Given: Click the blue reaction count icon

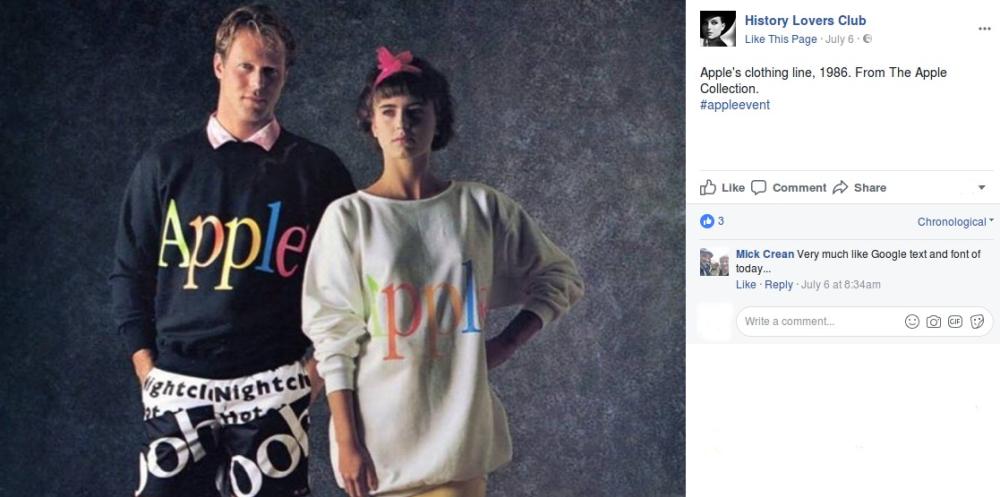Looking at the screenshot, I should (707, 221).
